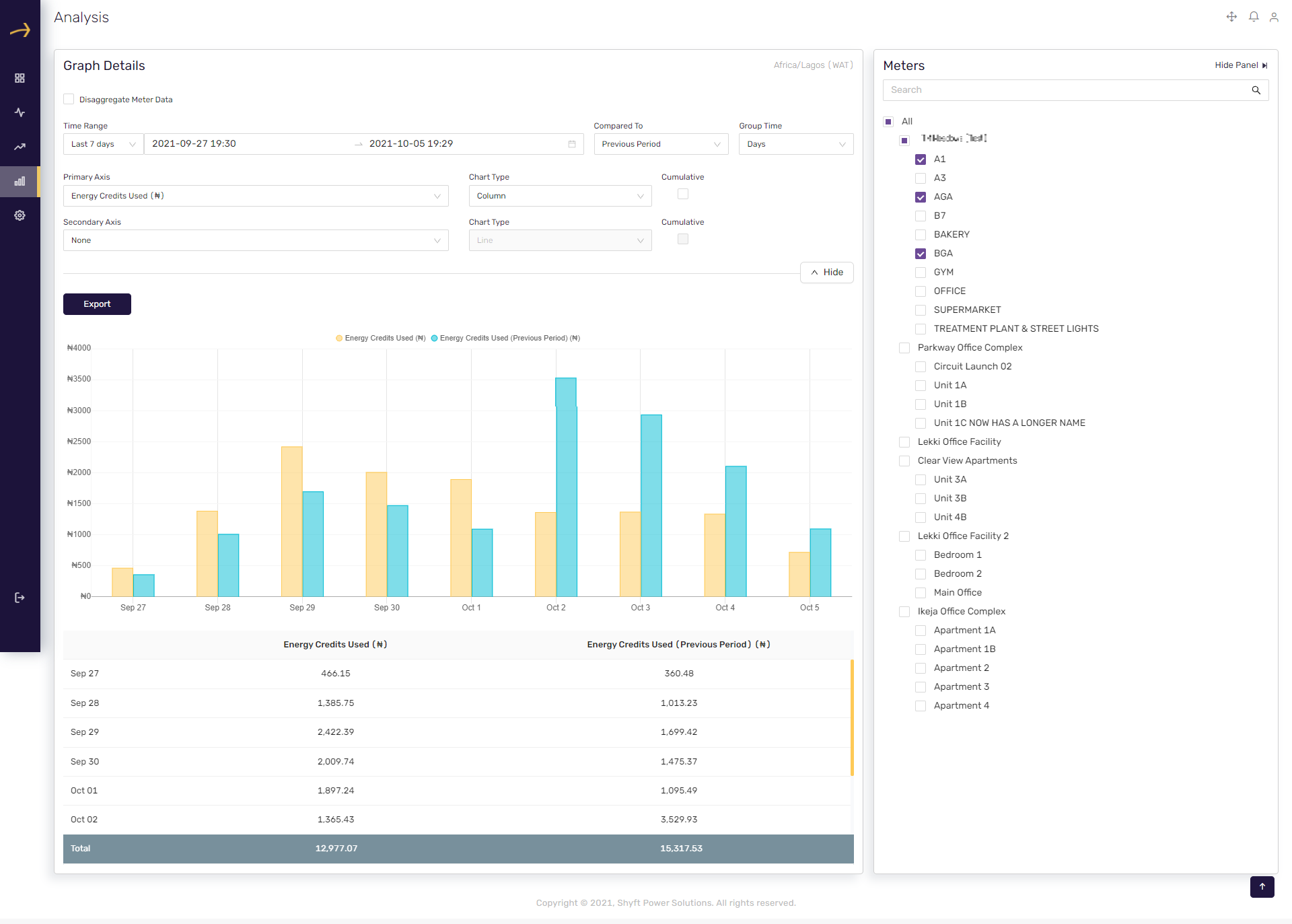Toggle Energy Credits Used legend marker
This screenshot has height=924, width=1292.
click(x=339, y=339)
